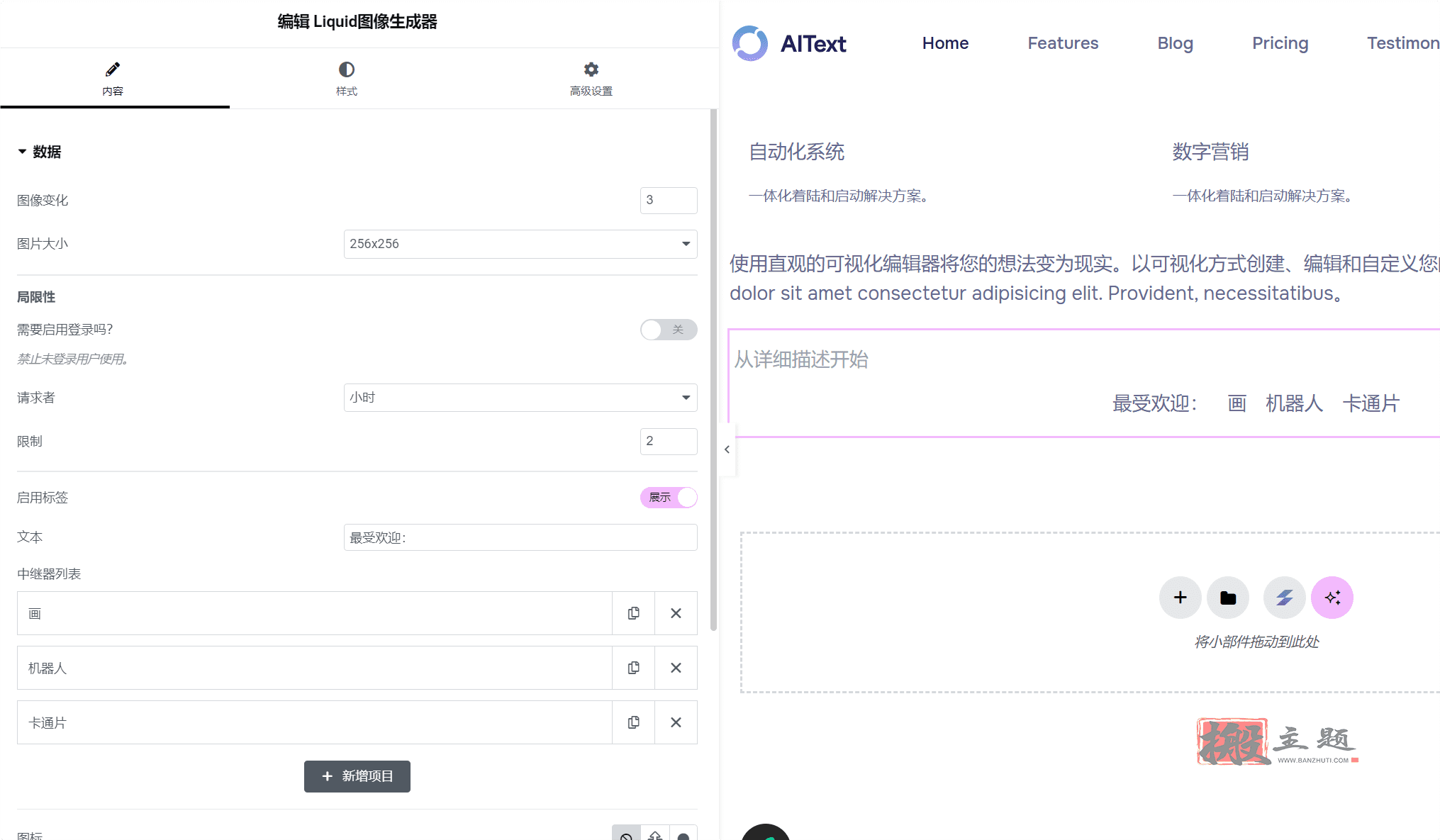Click the folder template library icon
The height and width of the screenshot is (840, 1440).
1228,598
